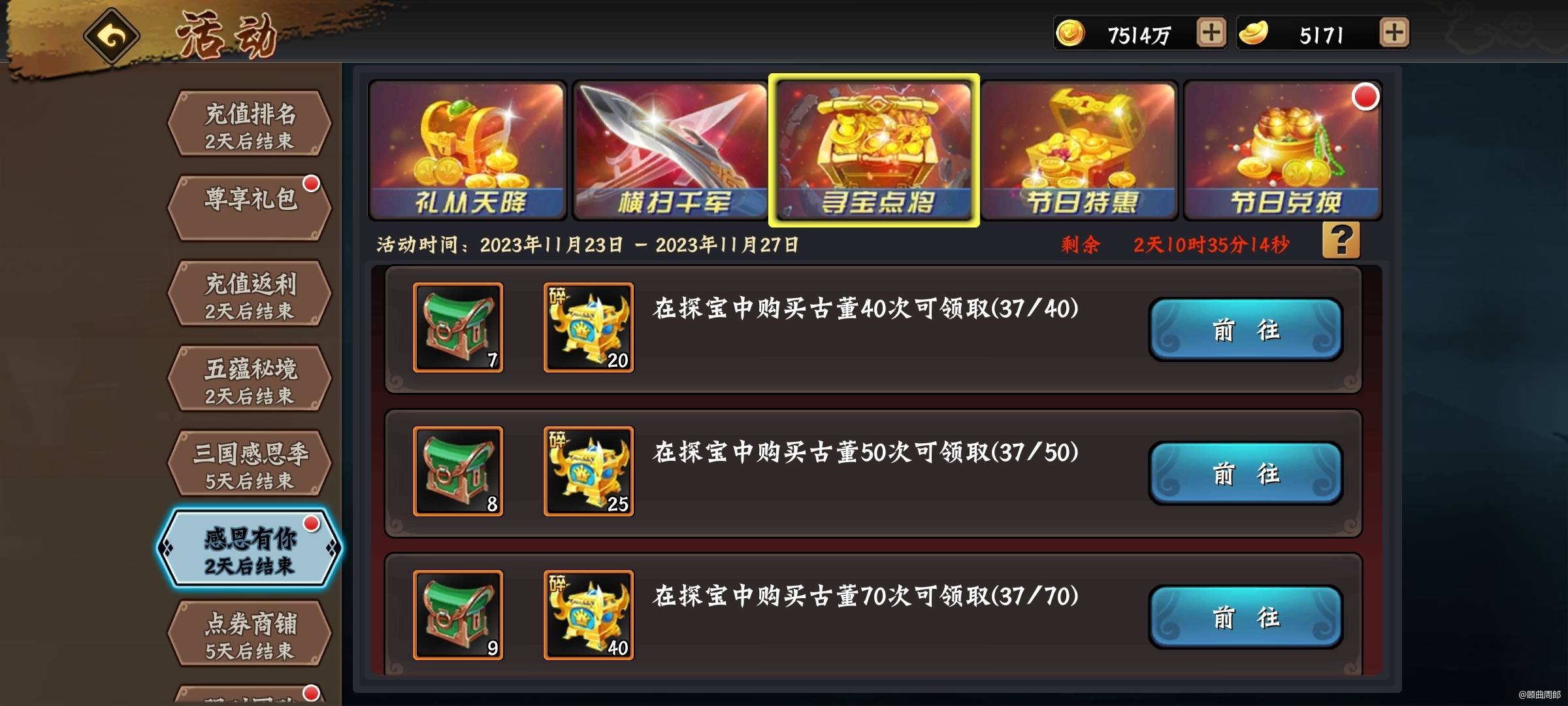View green chest reward with quantity 8
Image resolution: width=1568 pixels, height=706 pixels.
(458, 471)
